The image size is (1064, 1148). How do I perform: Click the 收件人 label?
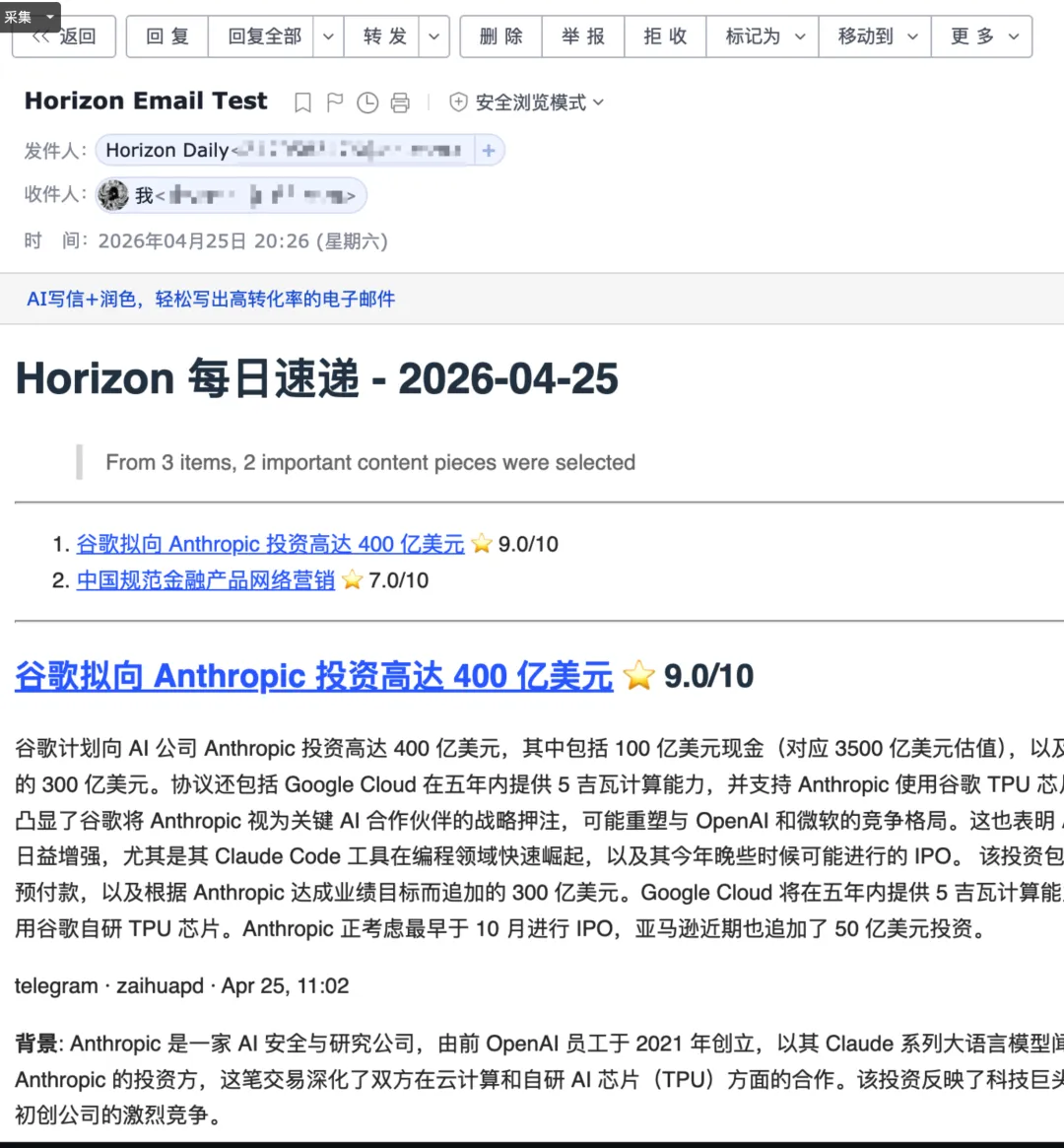coord(55,194)
